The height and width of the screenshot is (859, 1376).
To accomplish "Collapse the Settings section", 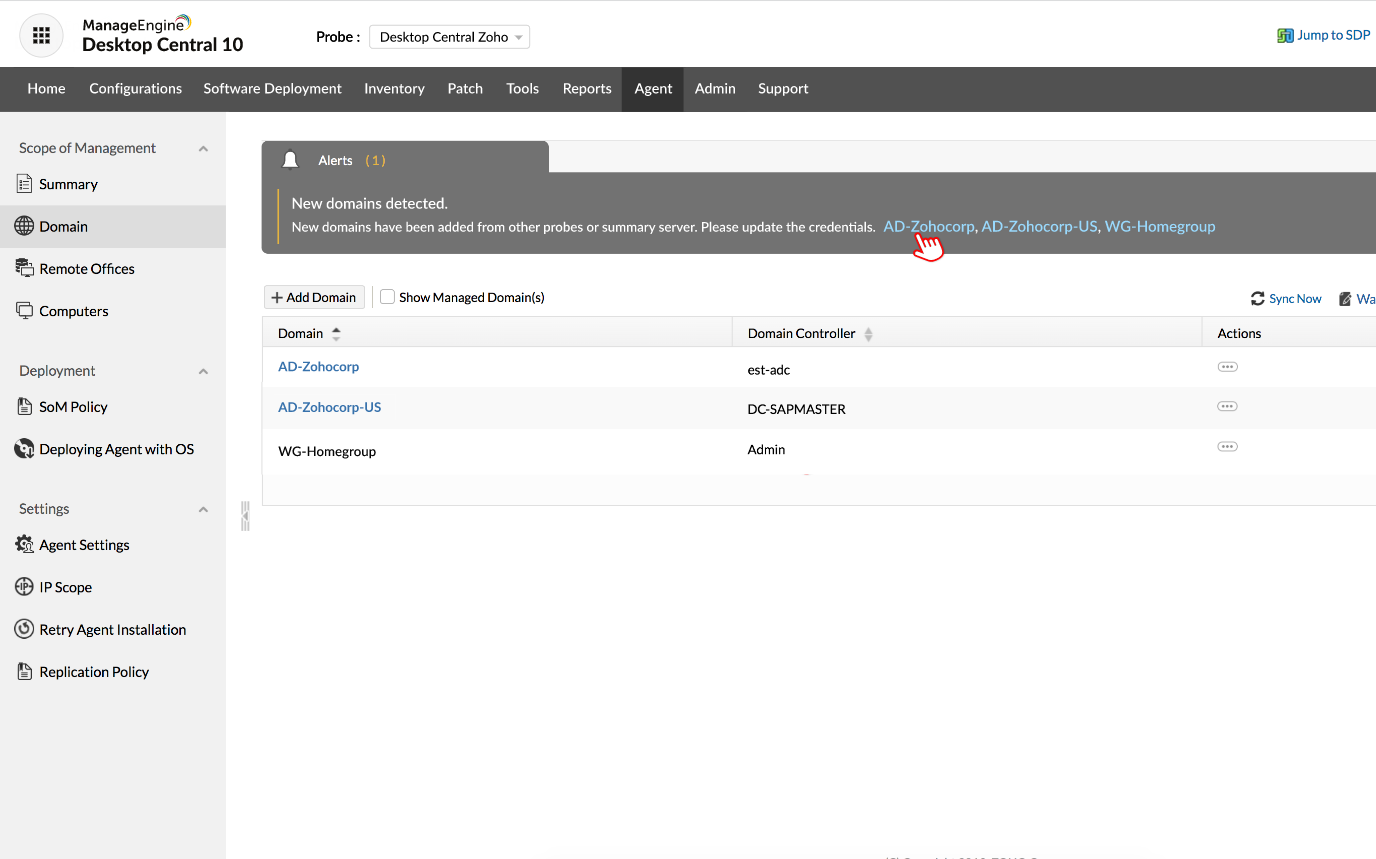I will pos(203,509).
